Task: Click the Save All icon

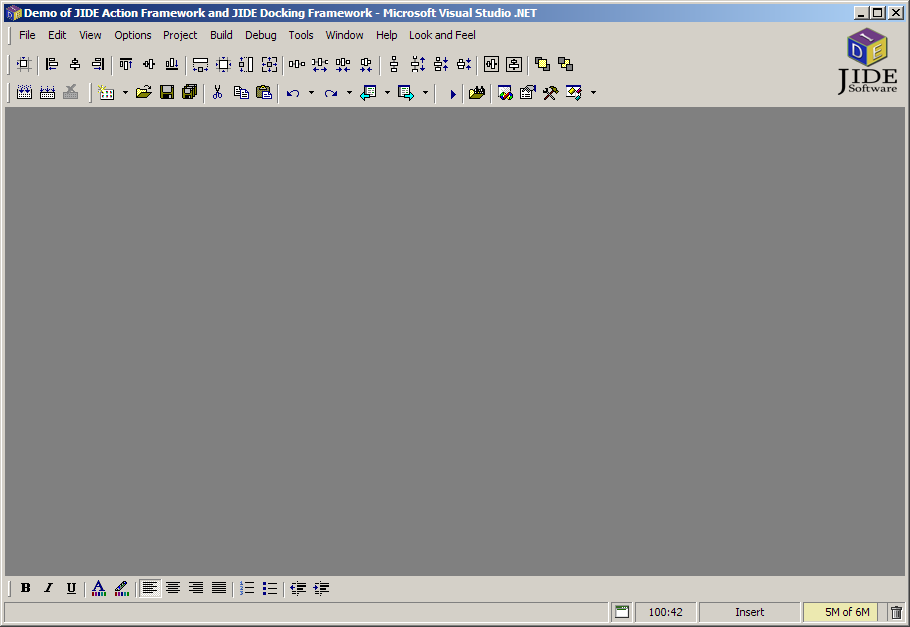Action: (x=190, y=92)
